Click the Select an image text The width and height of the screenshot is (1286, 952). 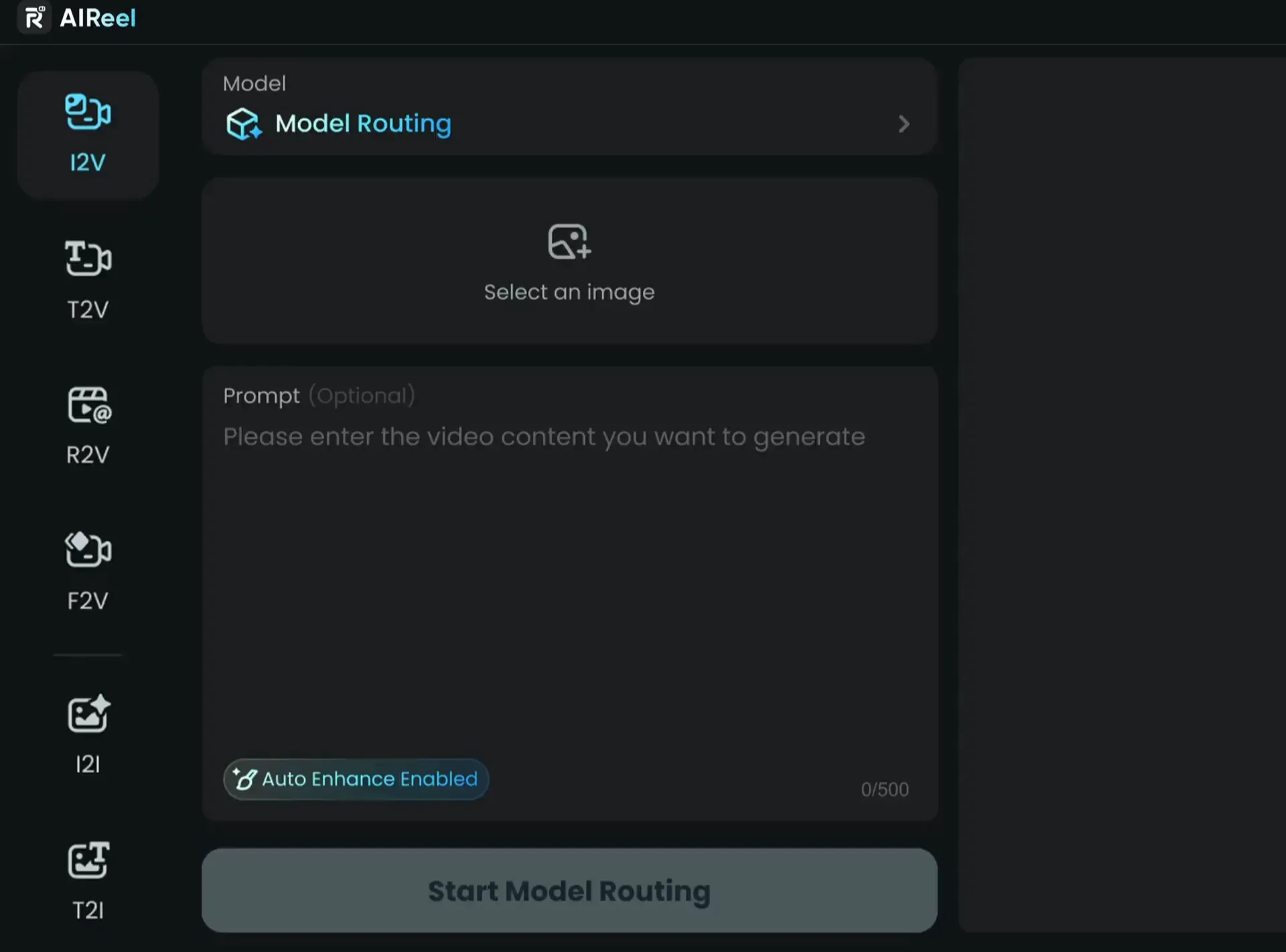click(569, 293)
